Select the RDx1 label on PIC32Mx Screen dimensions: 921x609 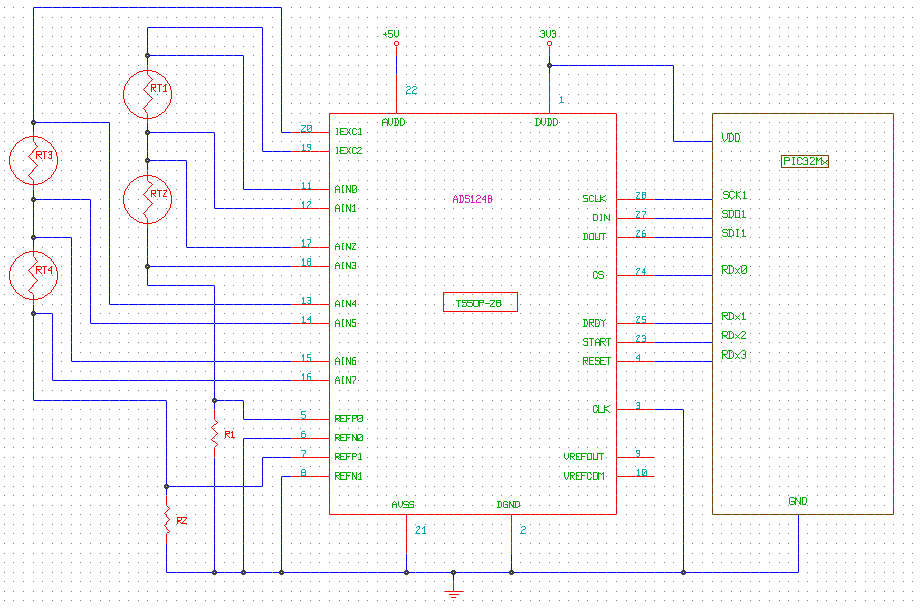click(734, 317)
